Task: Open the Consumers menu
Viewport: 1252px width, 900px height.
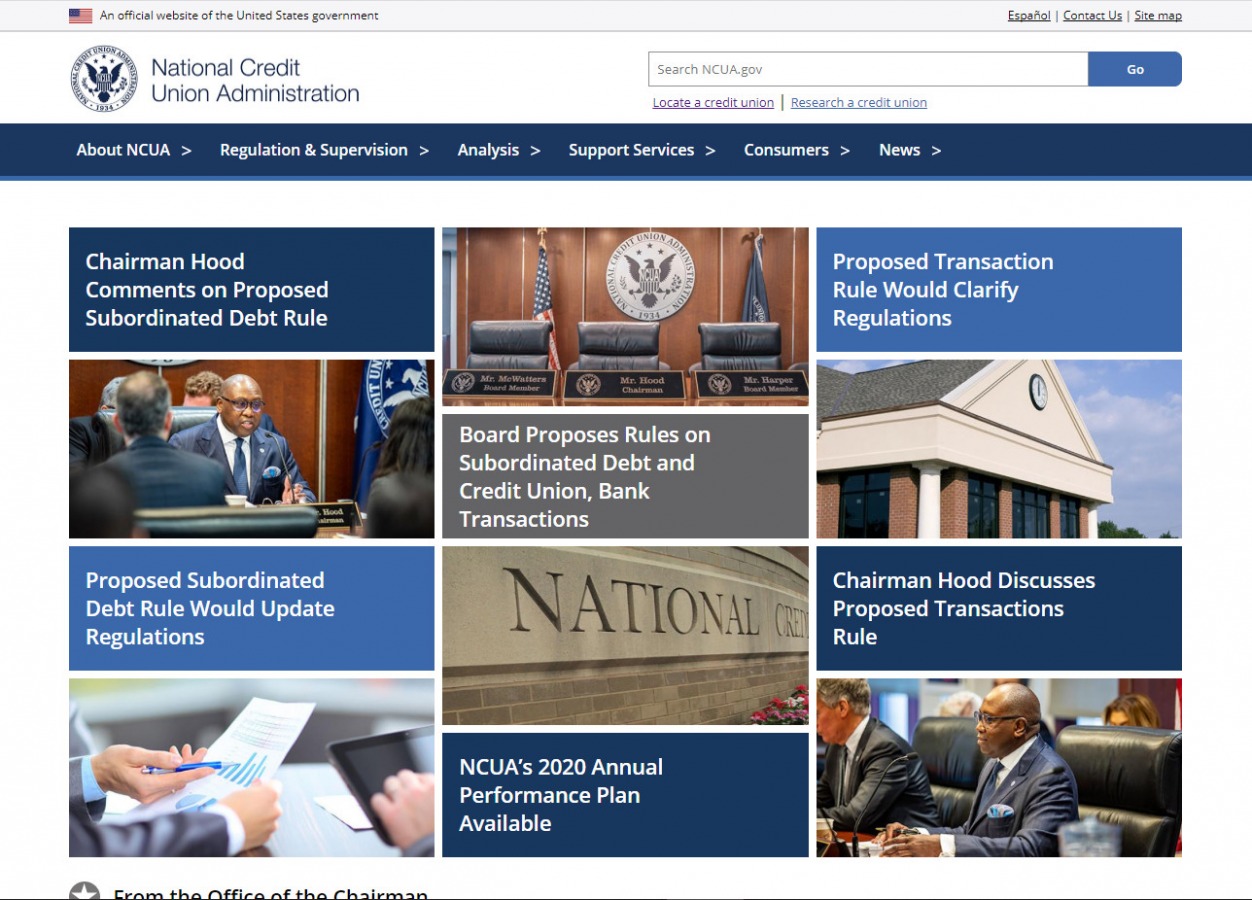Action: (x=786, y=150)
